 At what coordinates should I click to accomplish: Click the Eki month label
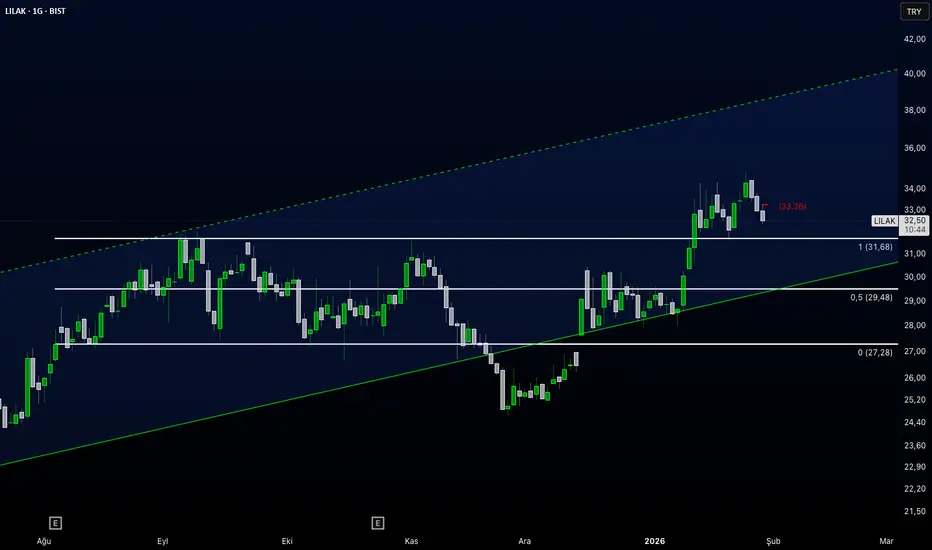[287, 541]
